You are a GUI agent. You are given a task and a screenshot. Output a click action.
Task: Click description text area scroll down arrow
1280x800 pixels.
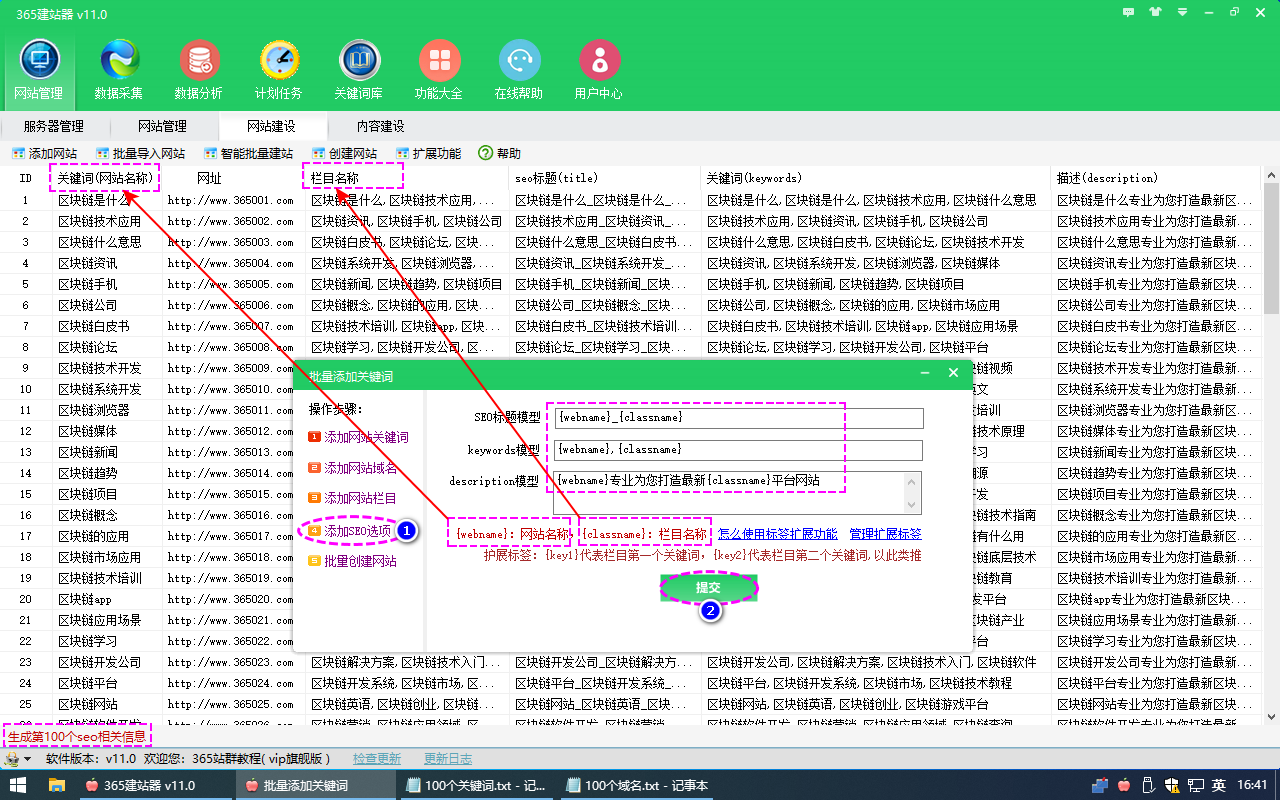(913, 506)
